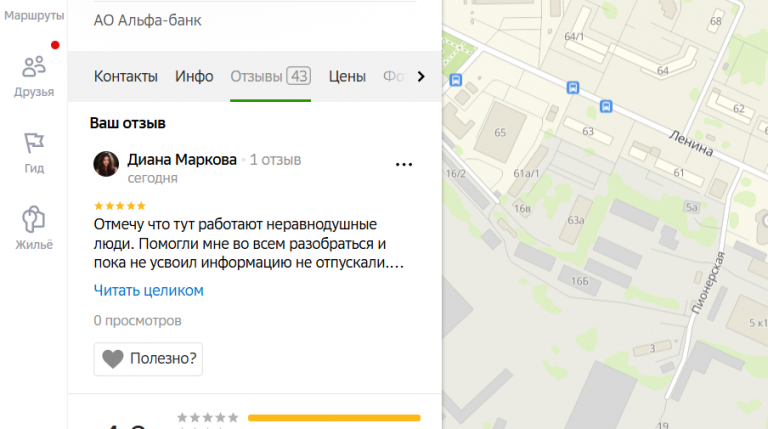Click the 43 reviews count badge
The width and height of the screenshot is (768, 429).
click(299, 76)
